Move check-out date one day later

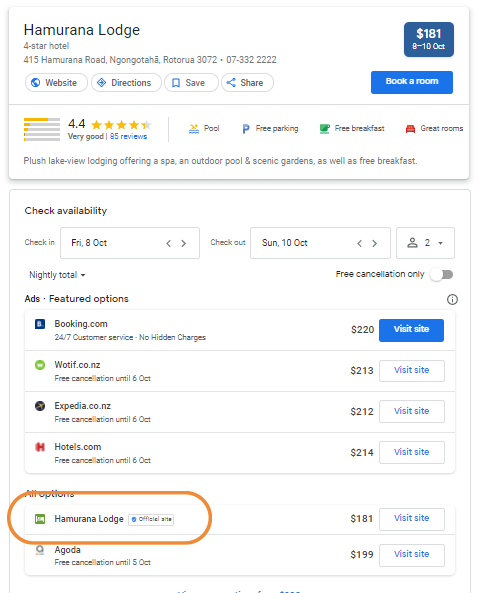click(374, 243)
